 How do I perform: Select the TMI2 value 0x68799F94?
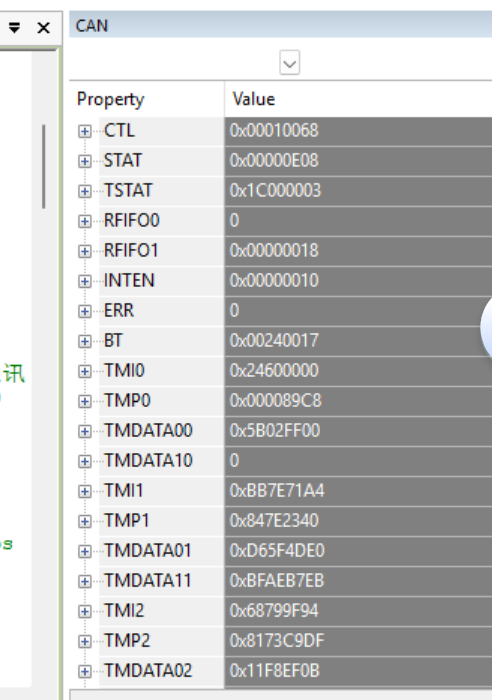click(274, 611)
